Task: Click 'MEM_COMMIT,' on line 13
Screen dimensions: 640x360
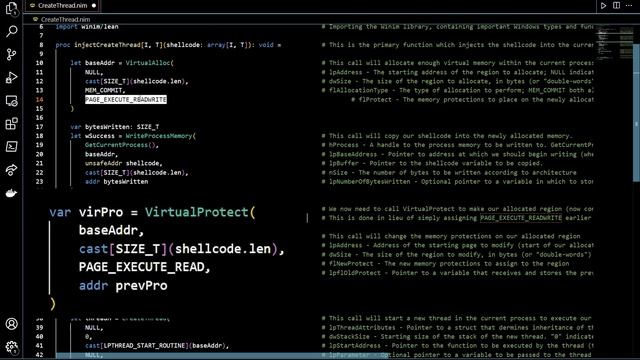Action: [x=105, y=90]
